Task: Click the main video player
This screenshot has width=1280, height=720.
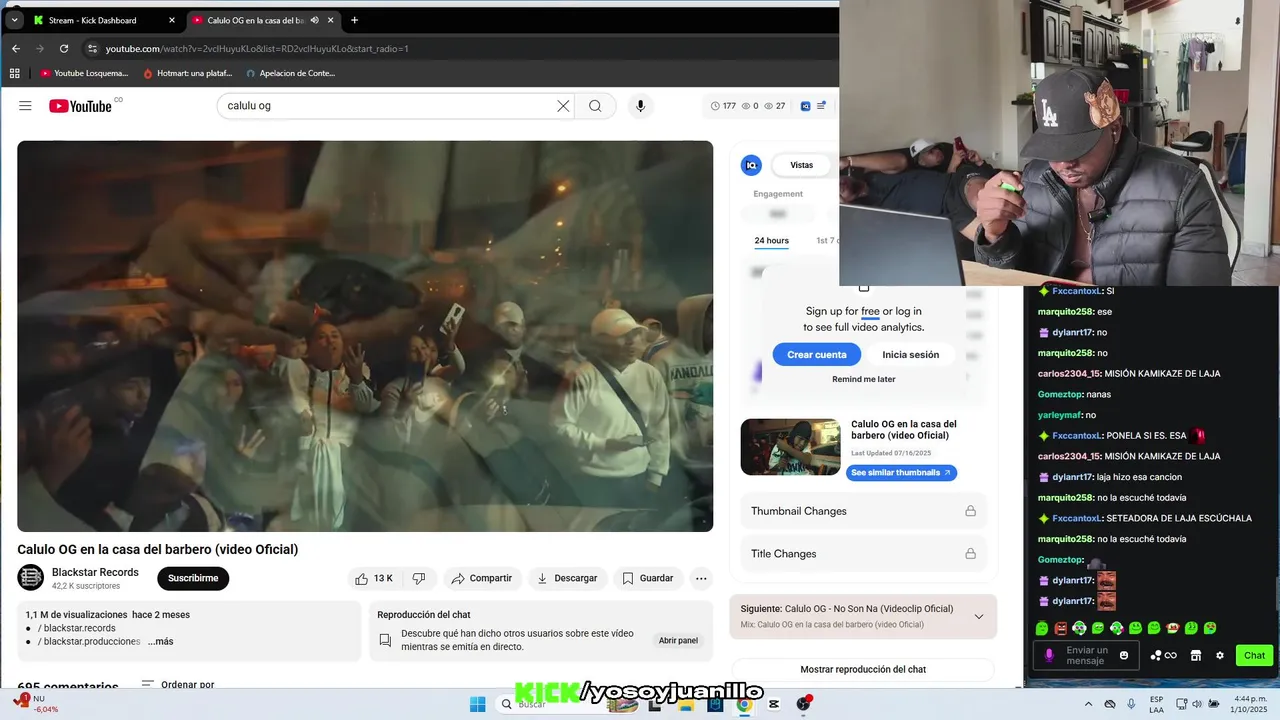Action: coord(365,336)
